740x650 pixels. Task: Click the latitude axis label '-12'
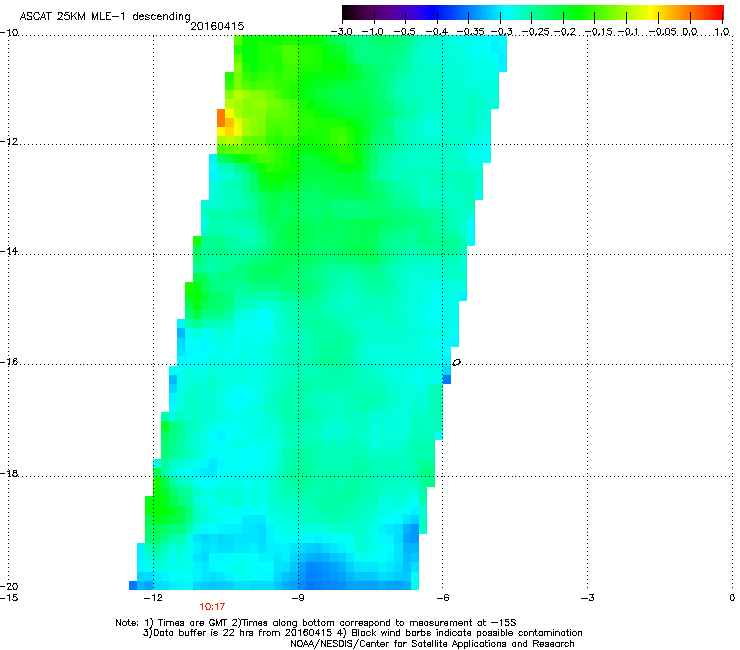click(9, 142)
